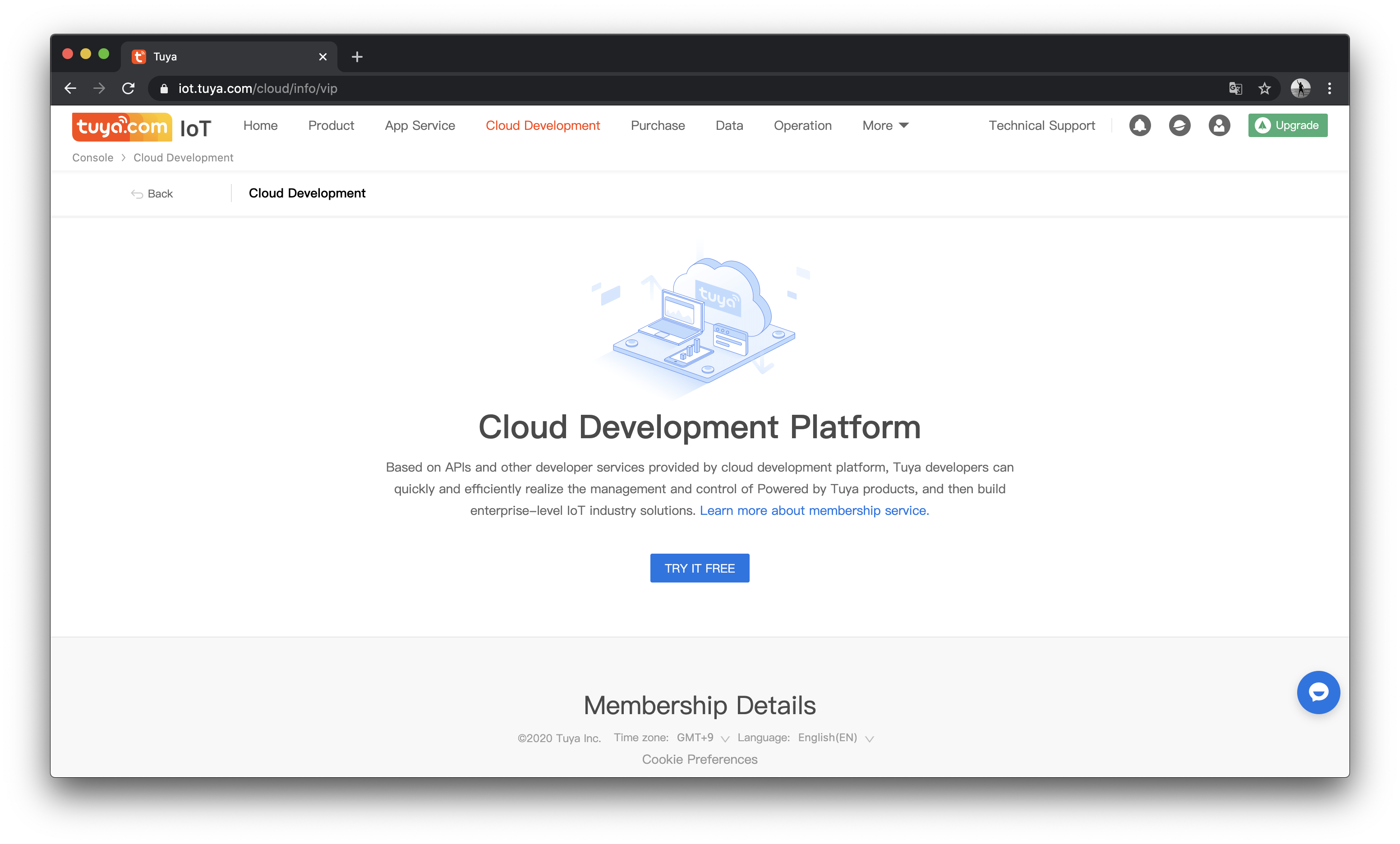Click the Google Translate icon in address bar
The image size is (1400, 844).
click(1235, 89)
